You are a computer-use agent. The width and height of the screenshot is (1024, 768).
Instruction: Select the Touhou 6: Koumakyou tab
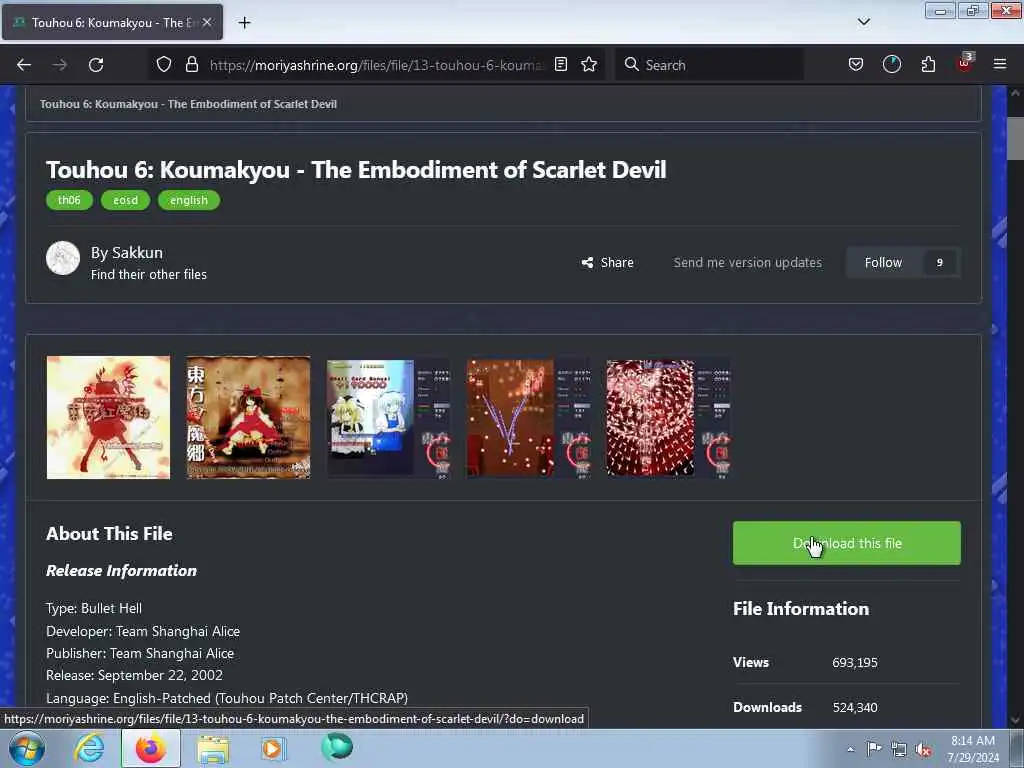[112, 22]
